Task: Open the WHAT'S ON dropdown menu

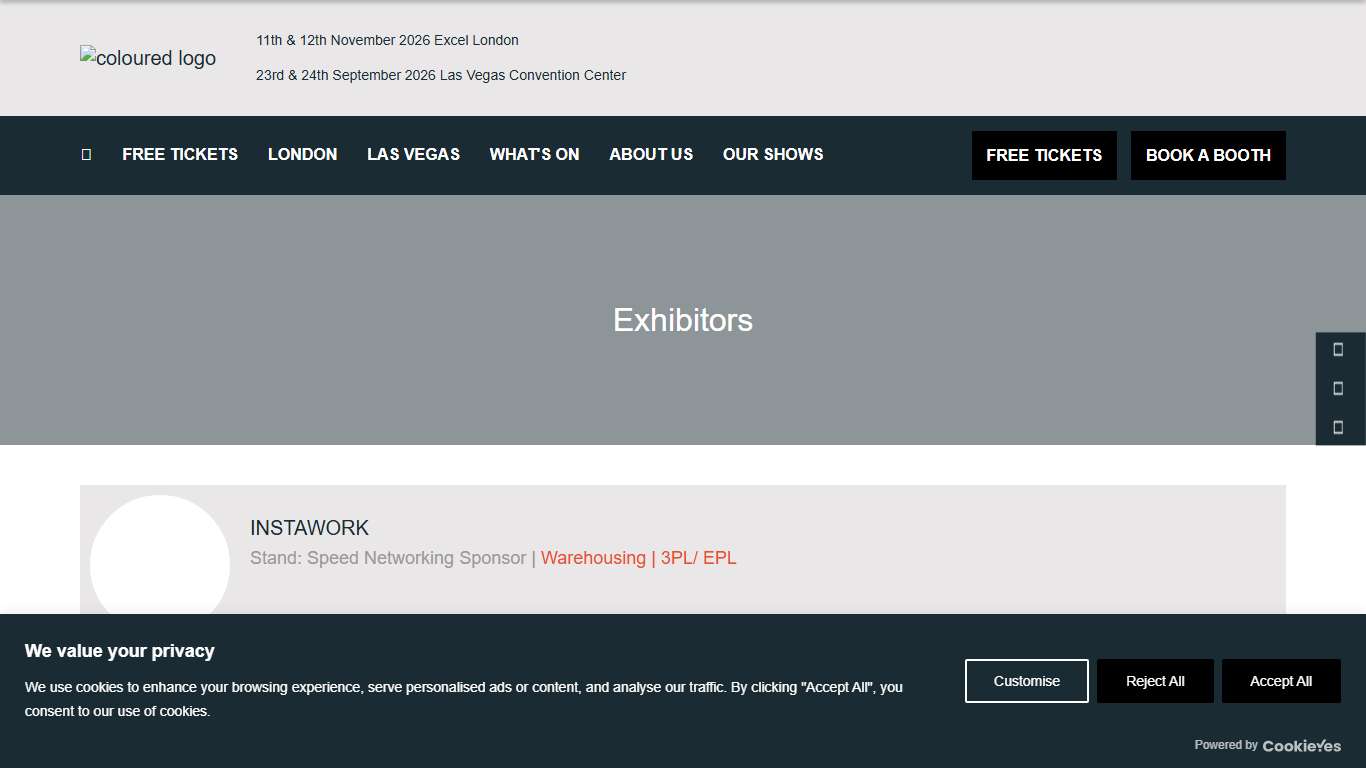Action: coord(534,154)
